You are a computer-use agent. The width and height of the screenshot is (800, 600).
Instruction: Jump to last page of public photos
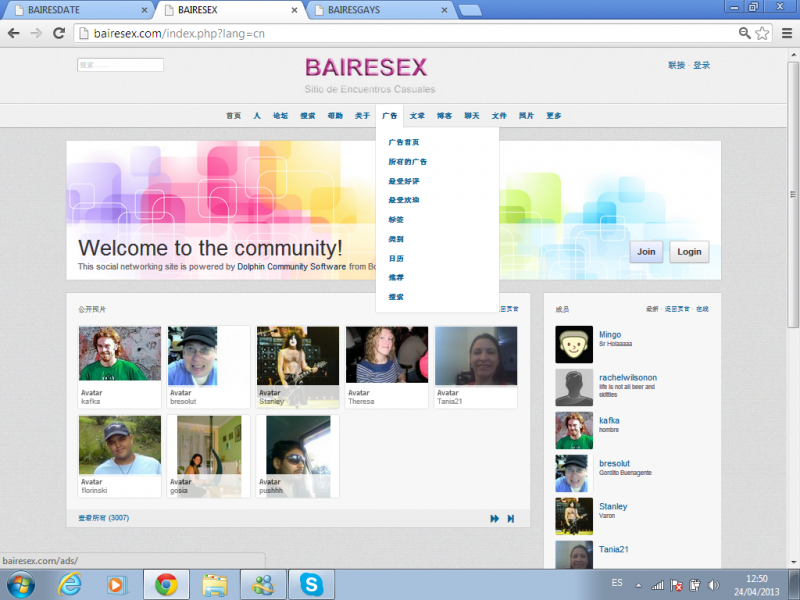coord(511,519)
